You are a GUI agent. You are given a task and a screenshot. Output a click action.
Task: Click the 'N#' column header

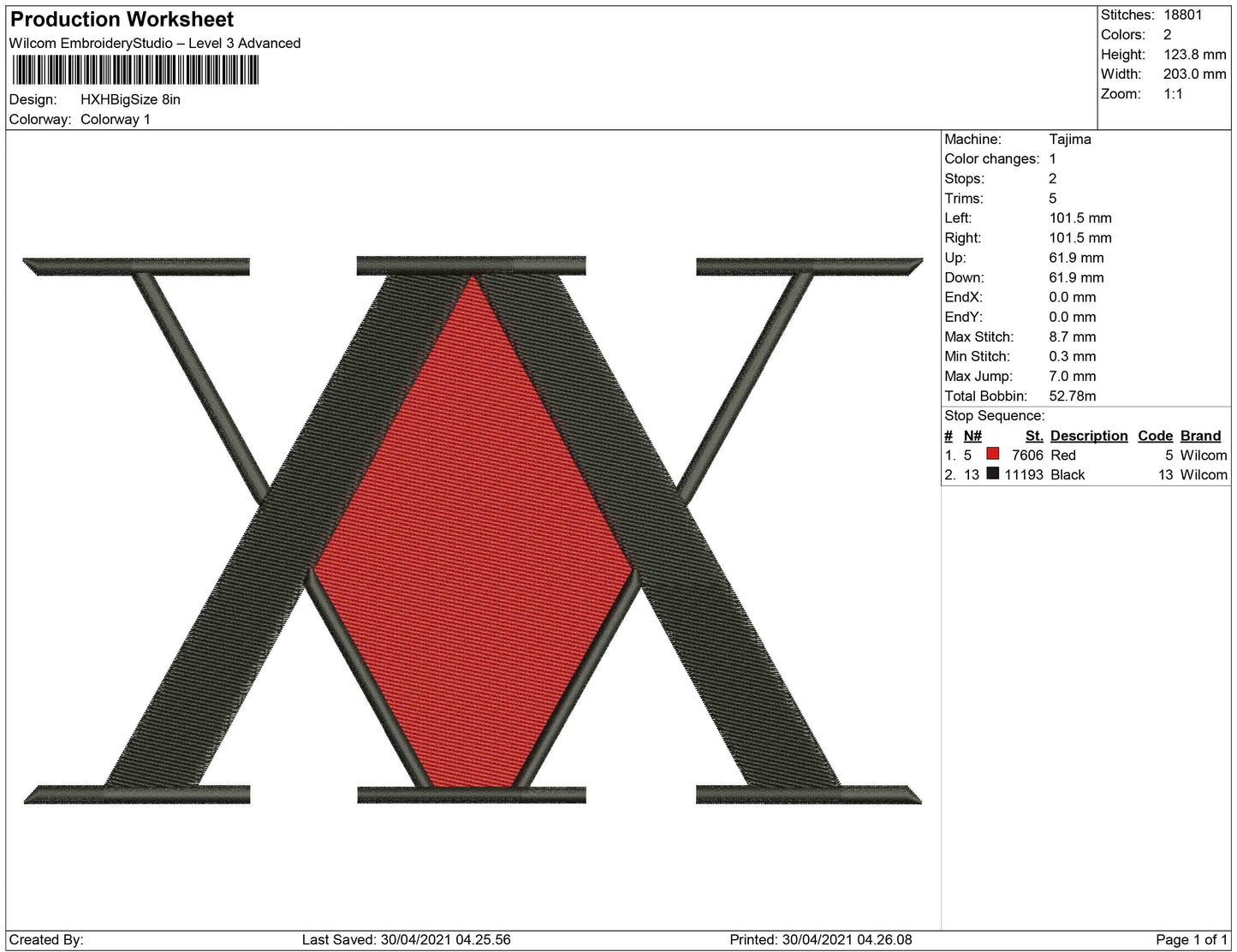click(972, 436)
